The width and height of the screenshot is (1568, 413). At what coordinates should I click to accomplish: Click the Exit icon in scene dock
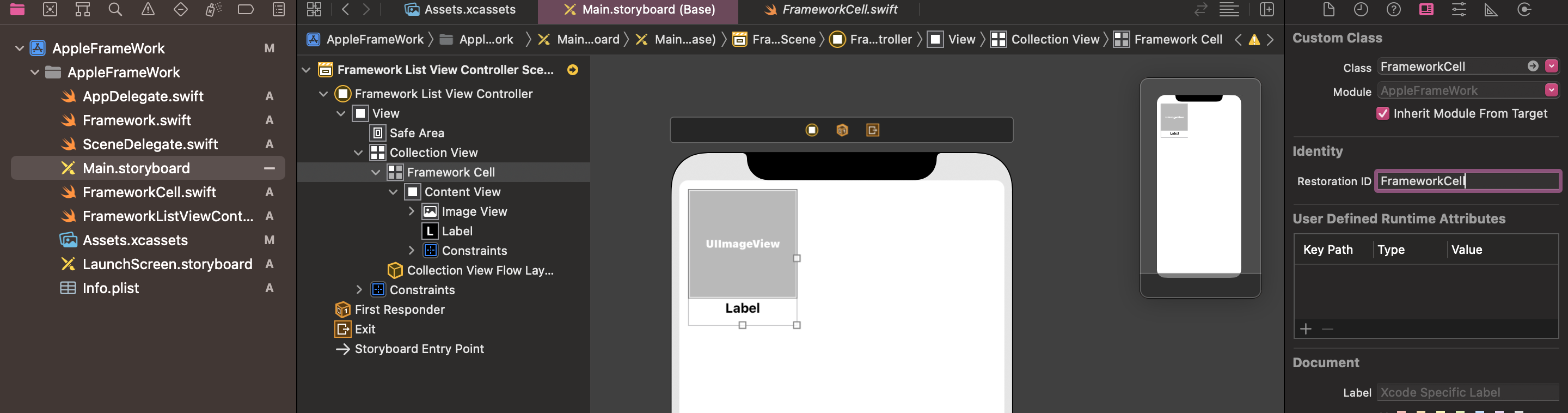[873, 130]
